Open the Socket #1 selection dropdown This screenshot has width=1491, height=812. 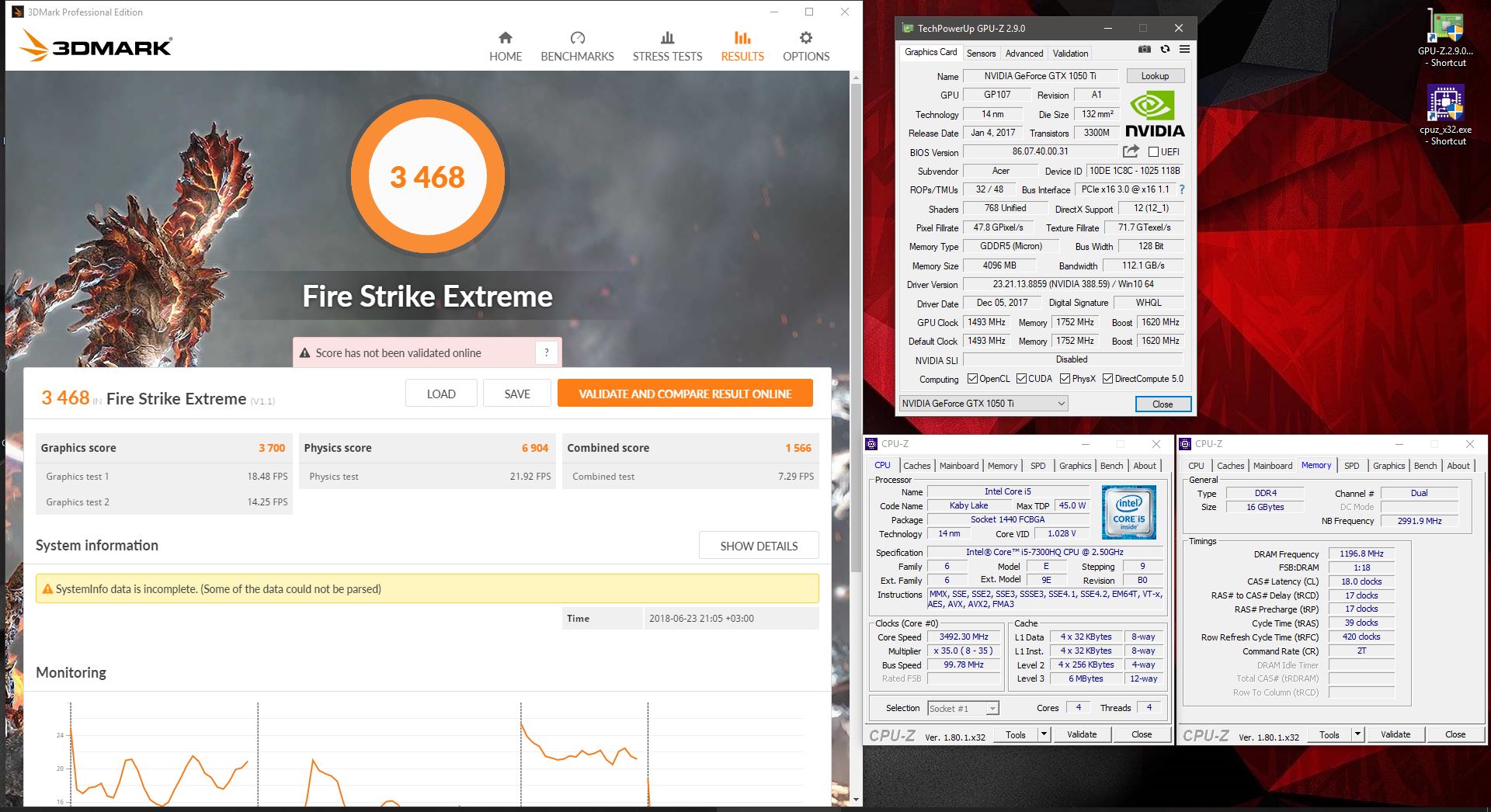coord(963,708)
